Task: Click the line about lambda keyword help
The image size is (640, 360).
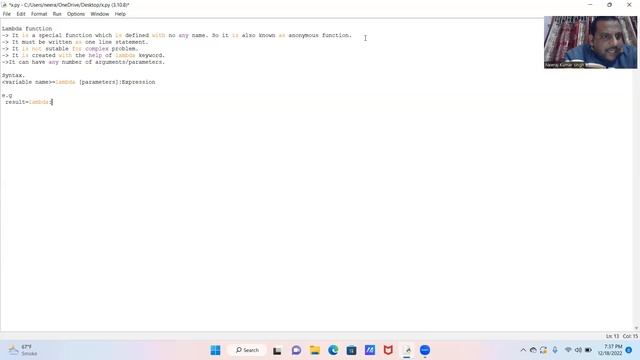Action: coord(83,55)
